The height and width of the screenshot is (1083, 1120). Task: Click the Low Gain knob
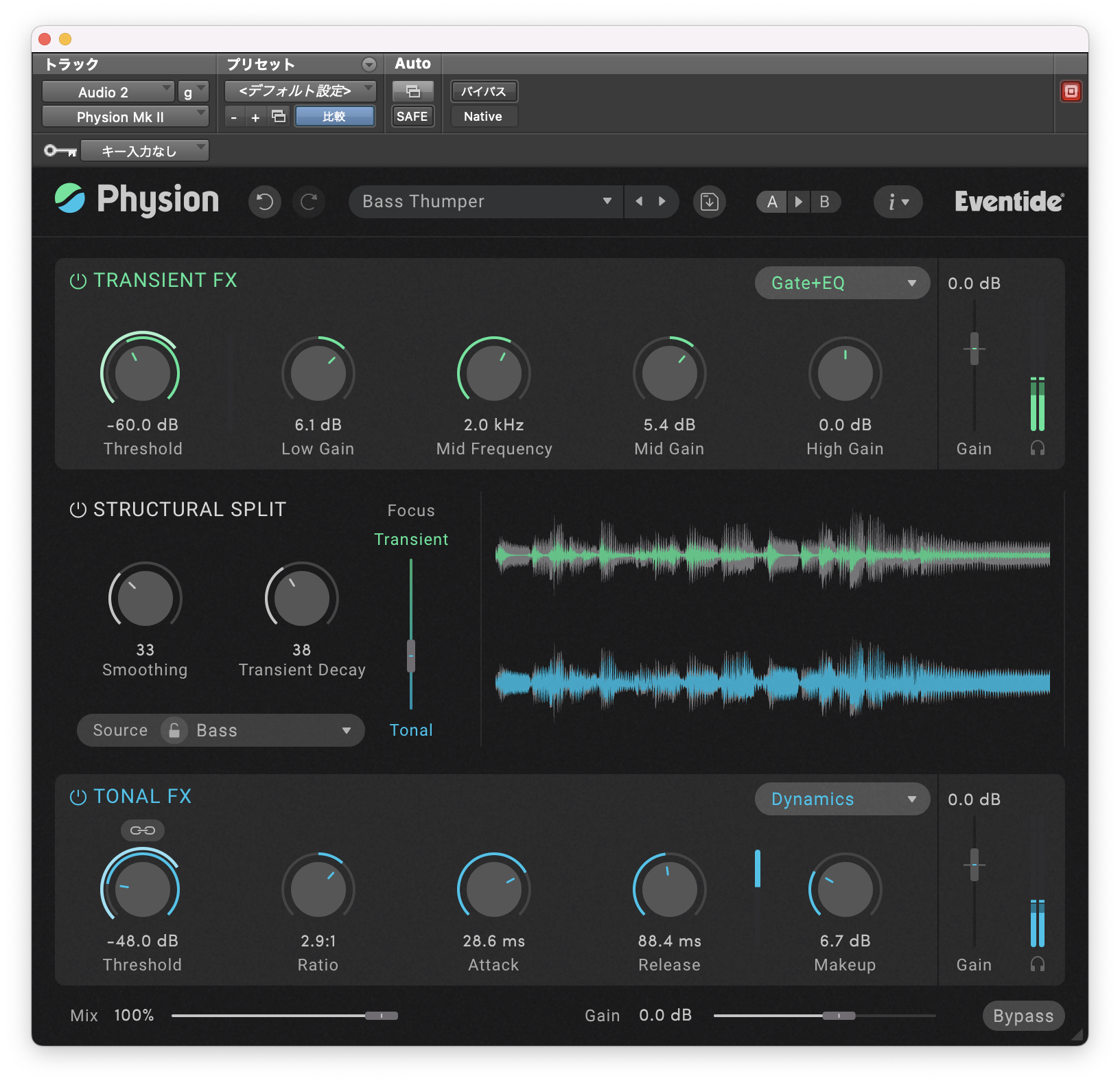[318, 373]
